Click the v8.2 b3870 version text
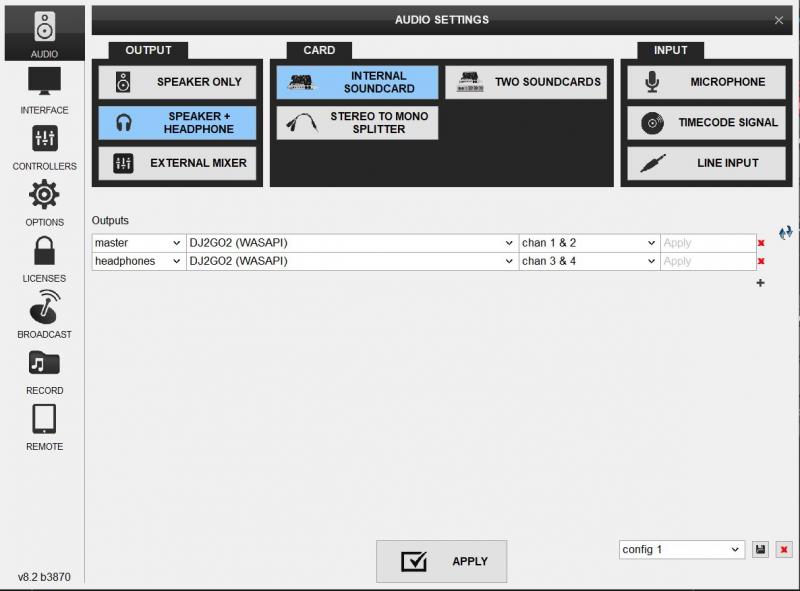Image resolution: width=800 pixels, height=591 pixels. coord(44,577)
